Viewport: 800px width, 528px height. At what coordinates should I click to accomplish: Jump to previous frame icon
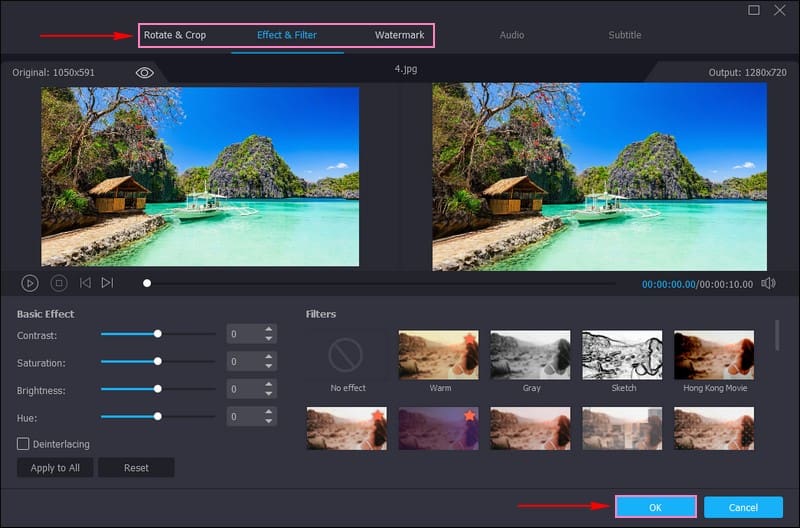85,283
